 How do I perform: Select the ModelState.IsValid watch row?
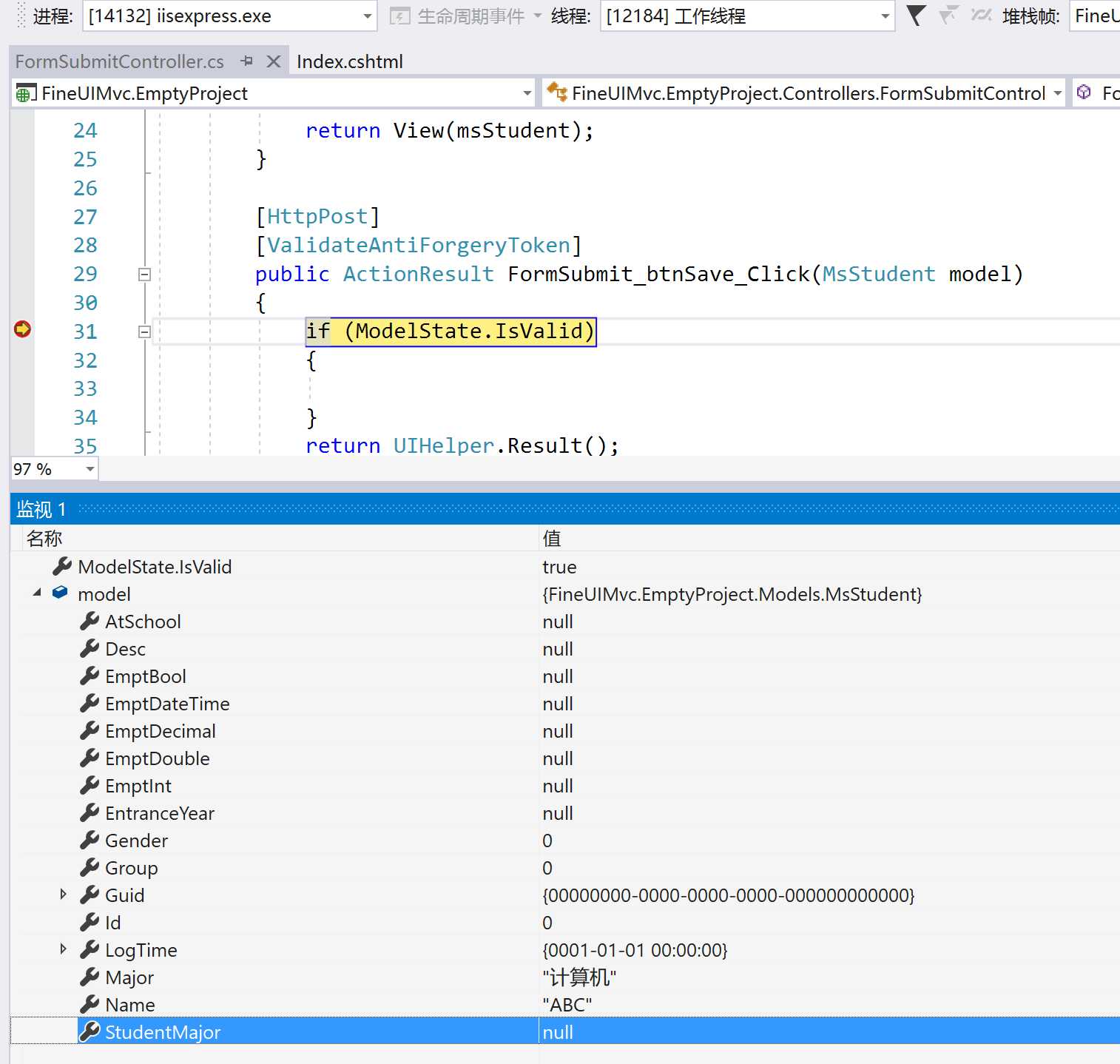pos(565,567)
